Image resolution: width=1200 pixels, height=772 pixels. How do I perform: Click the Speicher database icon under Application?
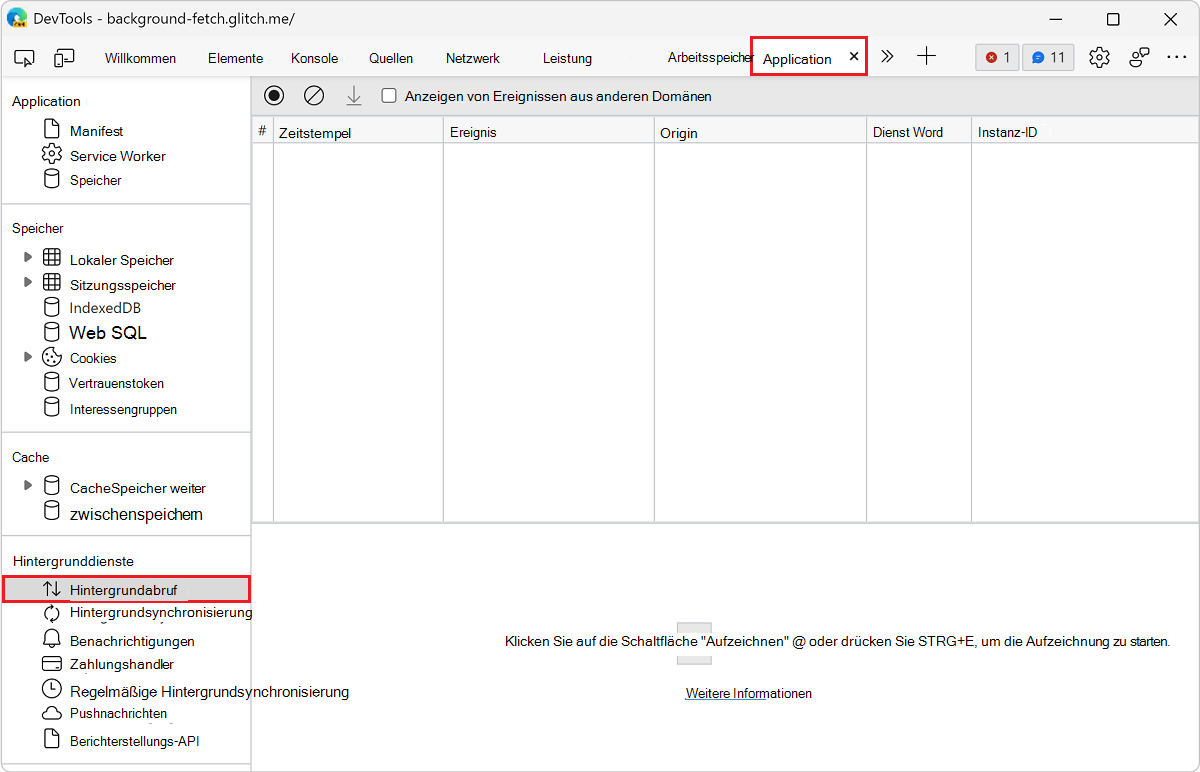point(51,180)
